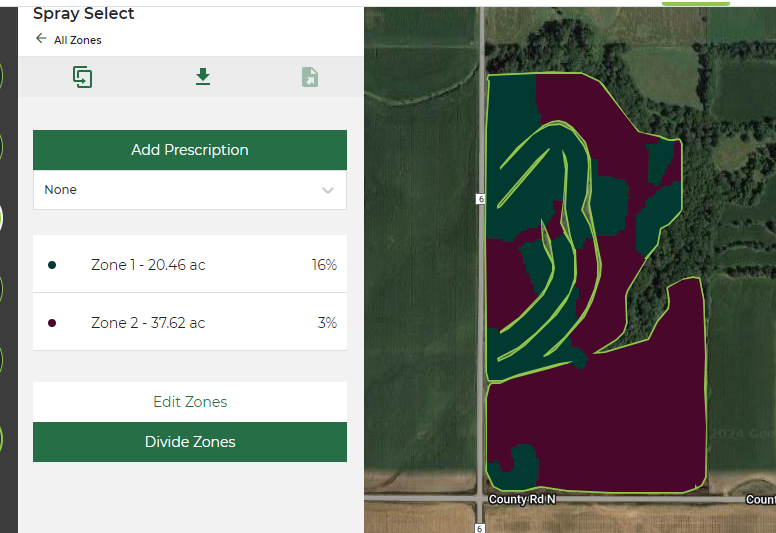Click the 16% value for Zone 1

(324, 265)
